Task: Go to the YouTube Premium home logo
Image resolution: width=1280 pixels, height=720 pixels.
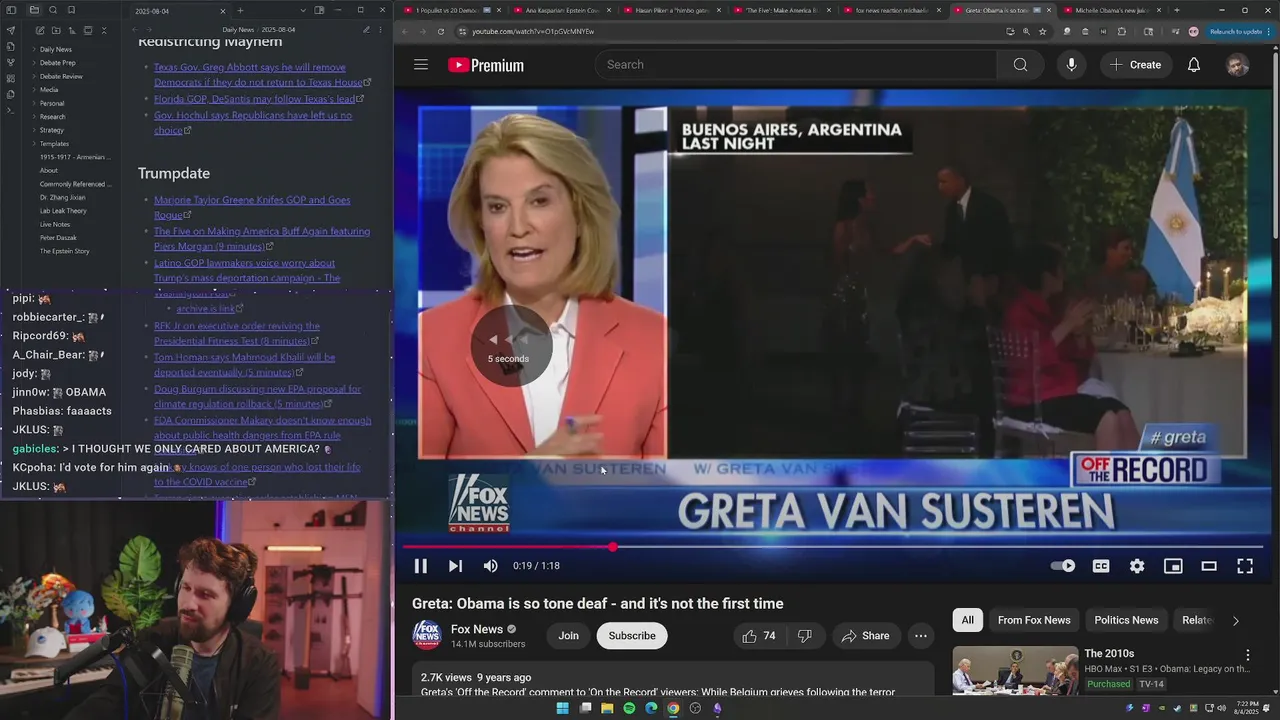Action: [x=486, y=65]
